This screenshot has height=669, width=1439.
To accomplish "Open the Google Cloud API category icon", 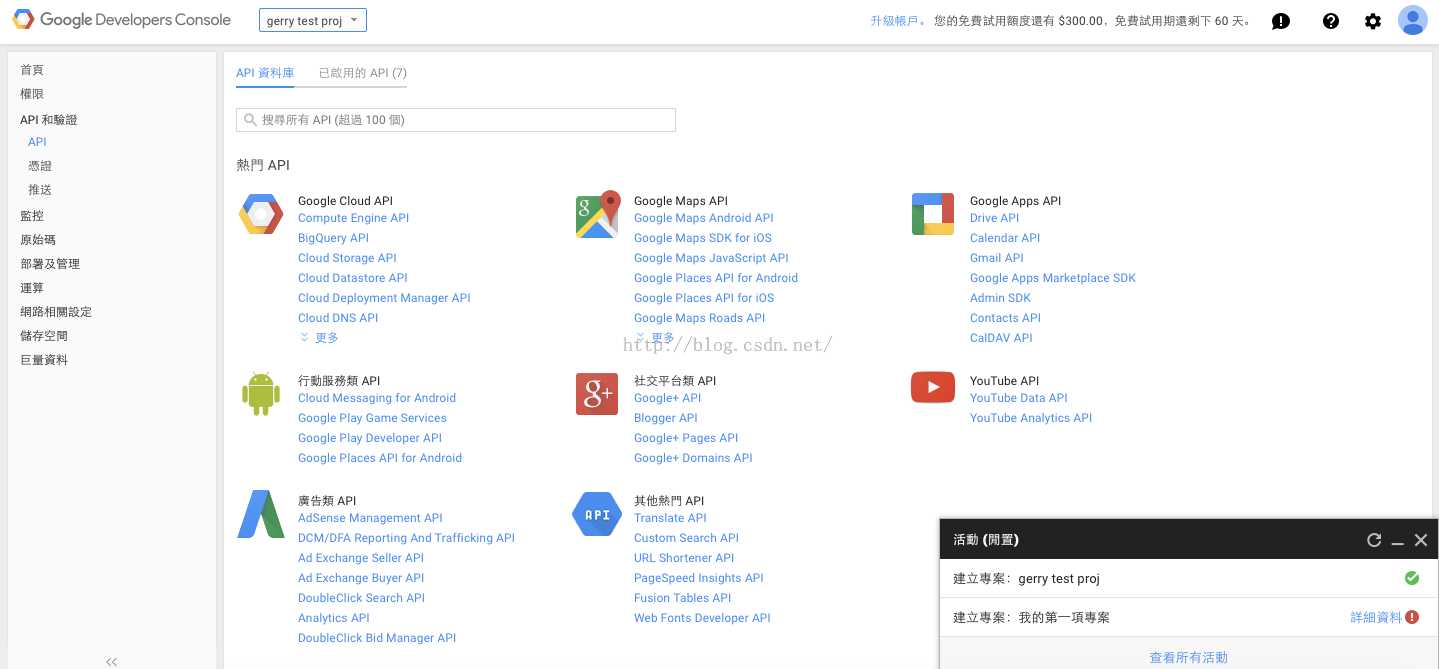I will [260, 213].
